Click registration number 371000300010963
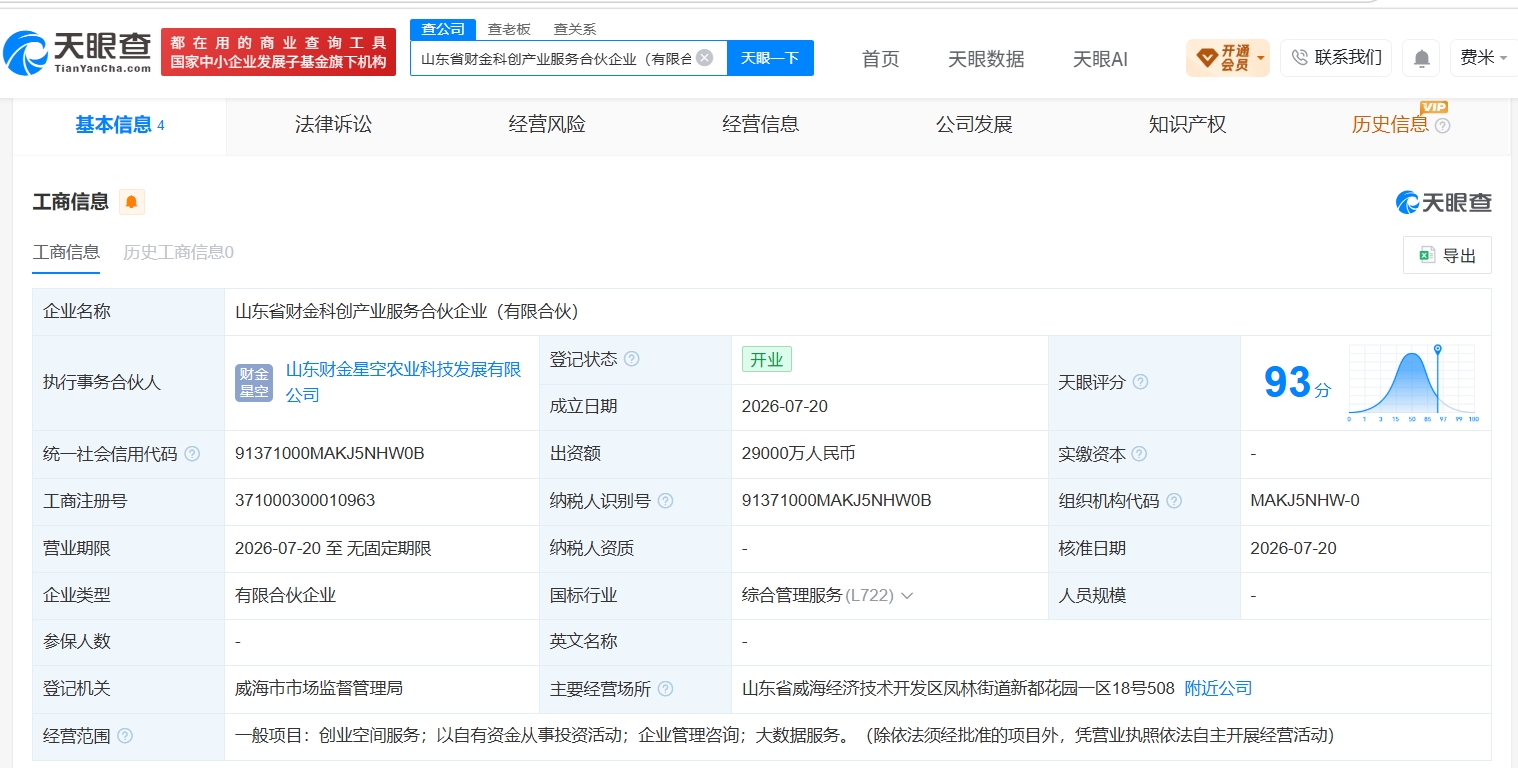1518x768 pixels. coord(305,501)
